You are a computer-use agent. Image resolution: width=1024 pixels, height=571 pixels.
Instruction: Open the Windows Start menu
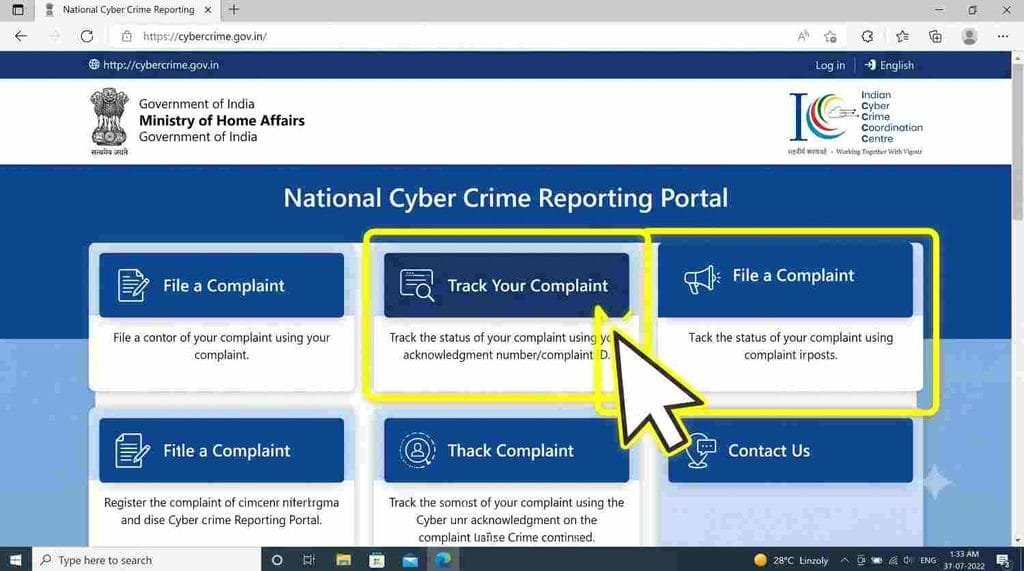[16, 560]
